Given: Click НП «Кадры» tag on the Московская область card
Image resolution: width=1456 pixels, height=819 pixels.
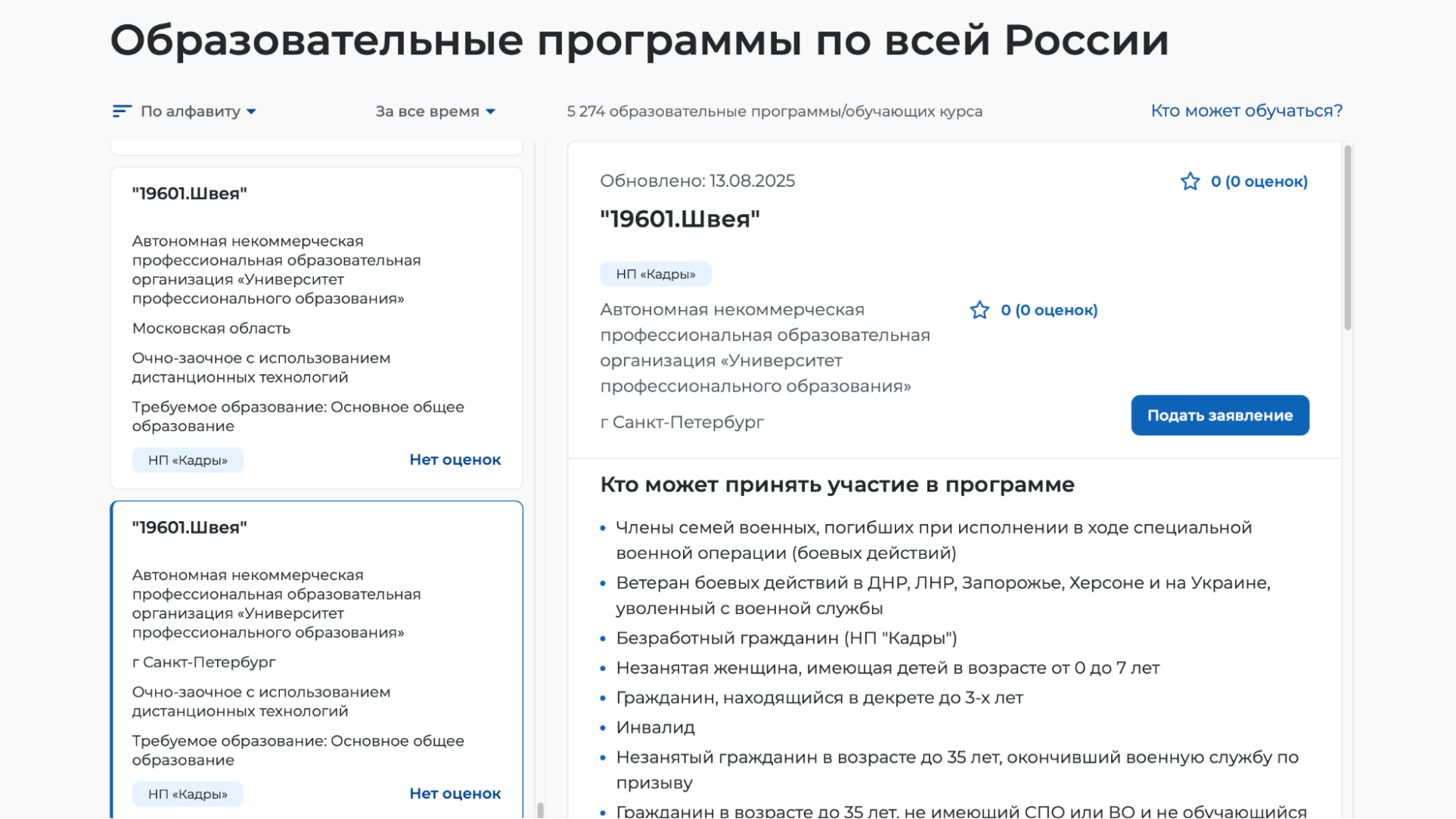Looking at the screenshot, I should click(x=188, y=460).
